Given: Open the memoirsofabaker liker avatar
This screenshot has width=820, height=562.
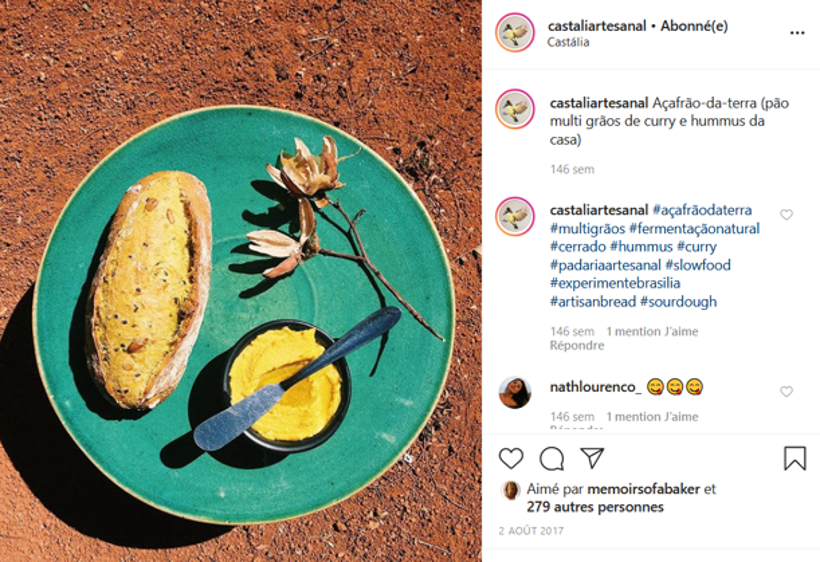Looking at the screenshot, I should pos(510,490).
